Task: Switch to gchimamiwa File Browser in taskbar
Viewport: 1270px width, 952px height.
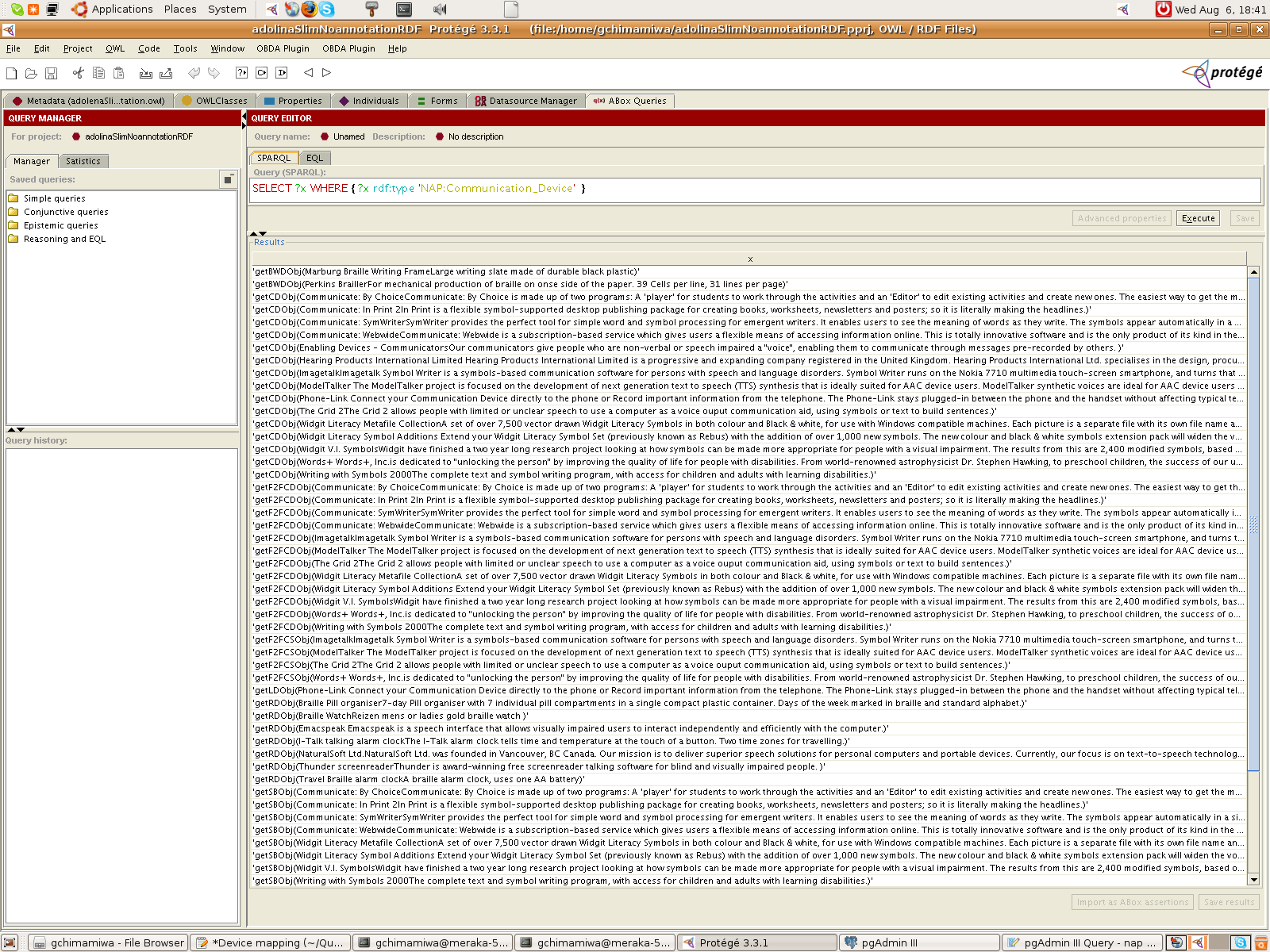Action: 110,942
